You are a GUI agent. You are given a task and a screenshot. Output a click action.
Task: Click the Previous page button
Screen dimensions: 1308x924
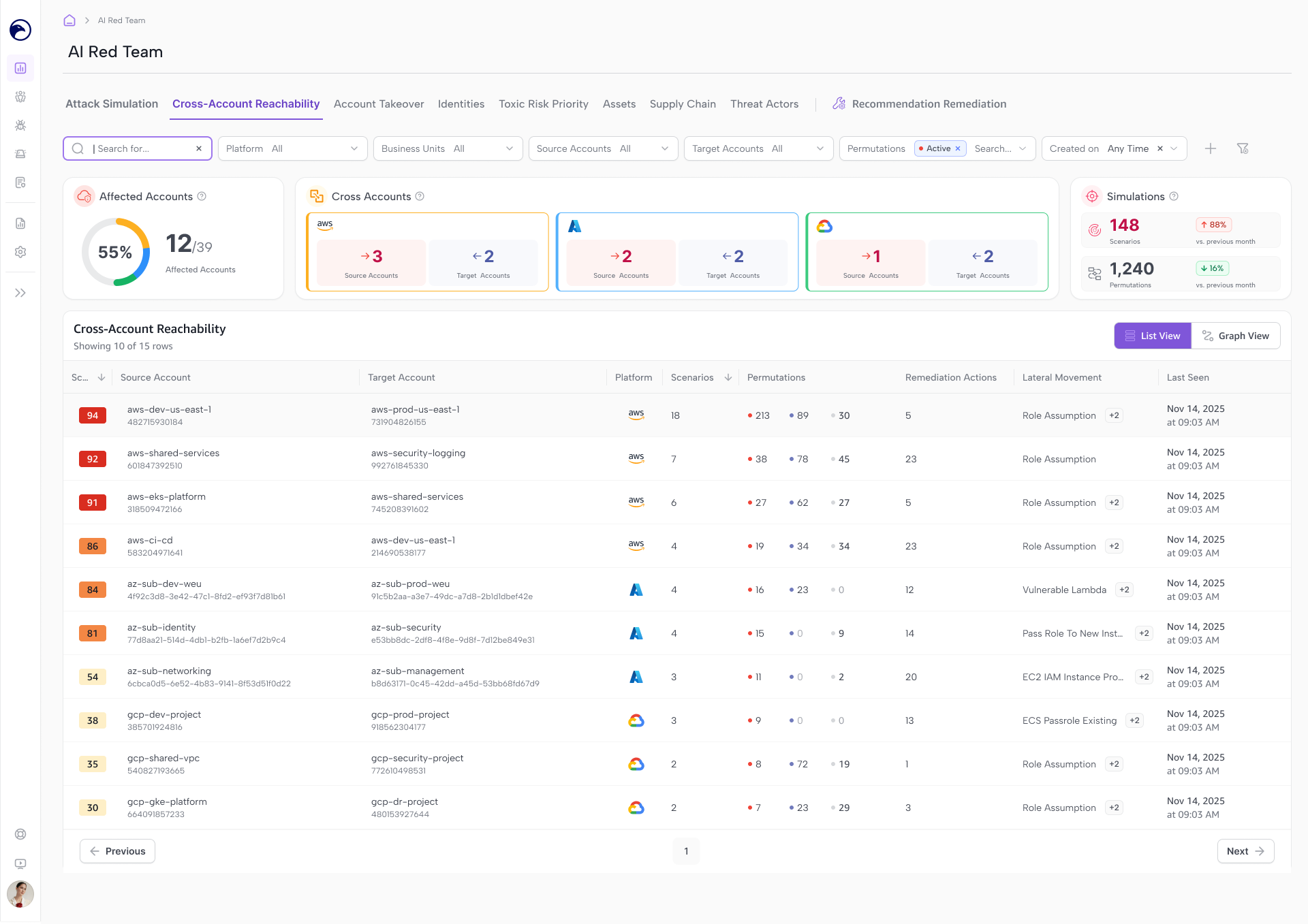pos(117,851)
